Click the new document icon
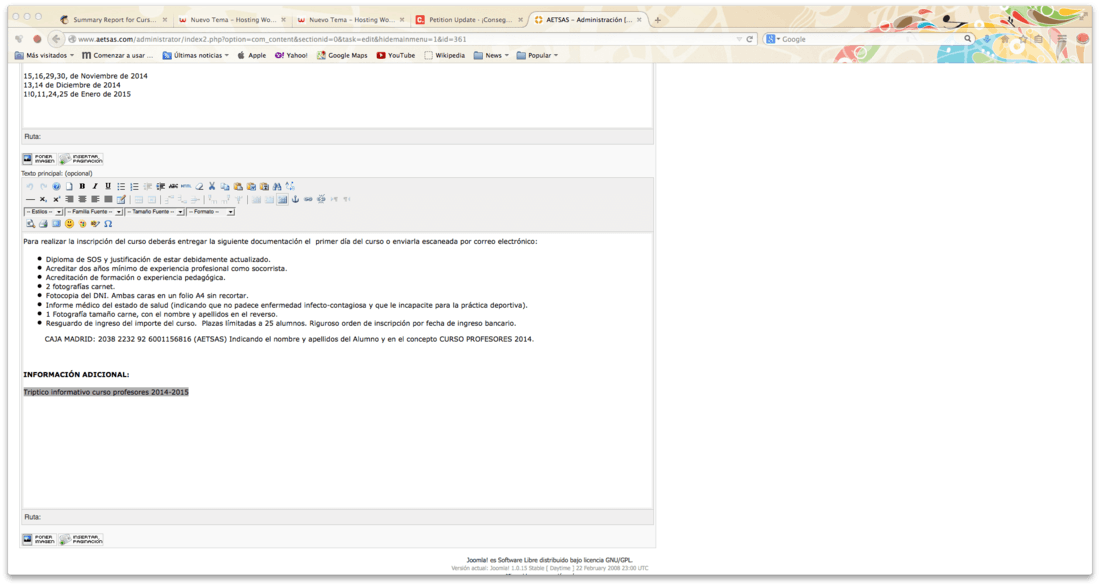 coord(69,187)
